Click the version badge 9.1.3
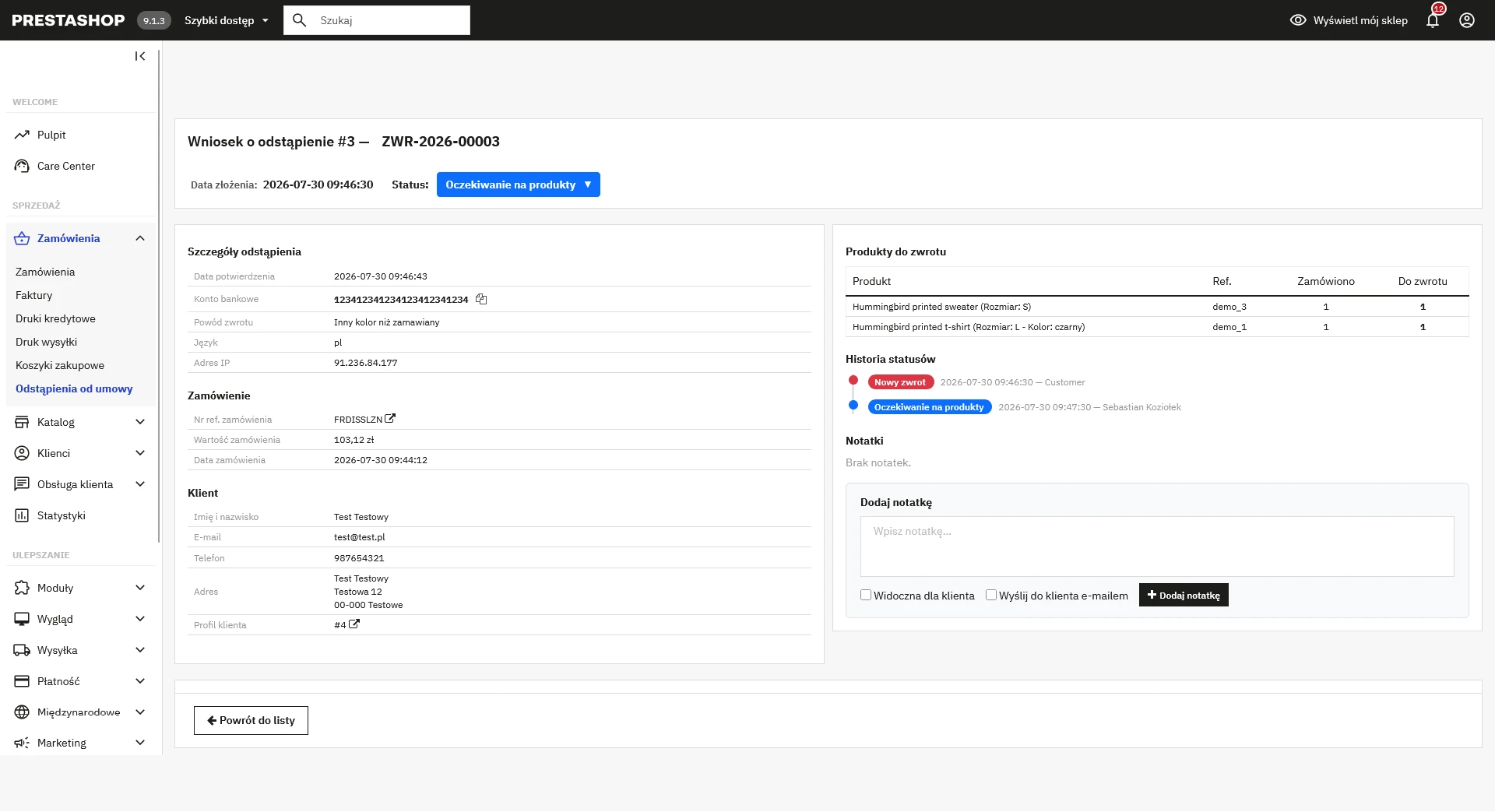The height and width of the screenshot is (812, 1495). 154,20
